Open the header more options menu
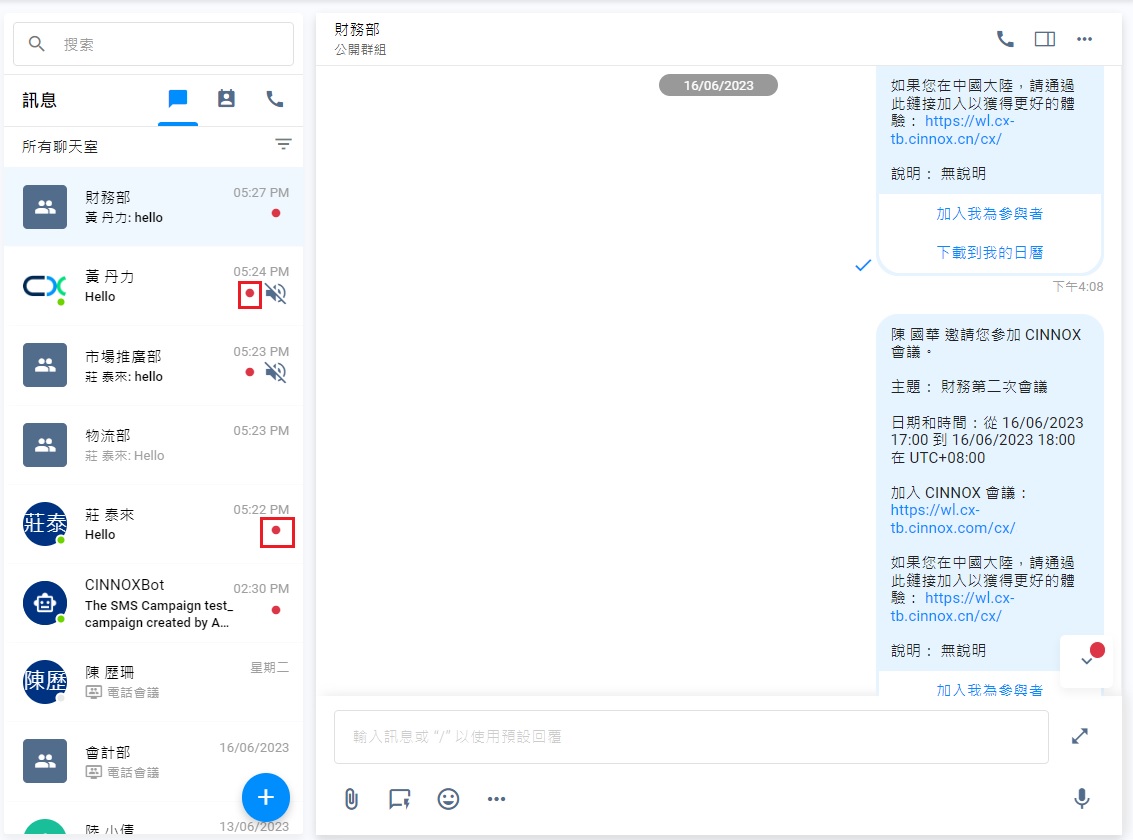 pos(1085,39)
